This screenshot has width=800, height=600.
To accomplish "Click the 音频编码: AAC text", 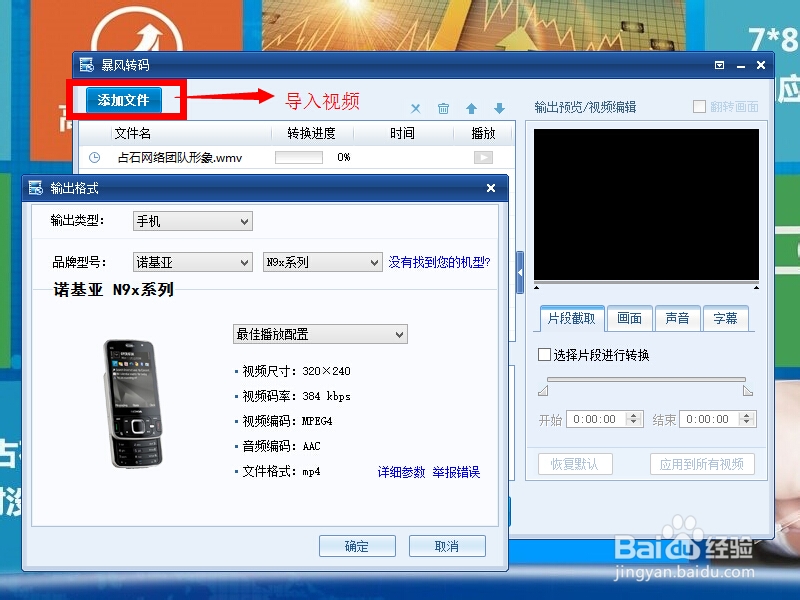I will tap(281, 446).
